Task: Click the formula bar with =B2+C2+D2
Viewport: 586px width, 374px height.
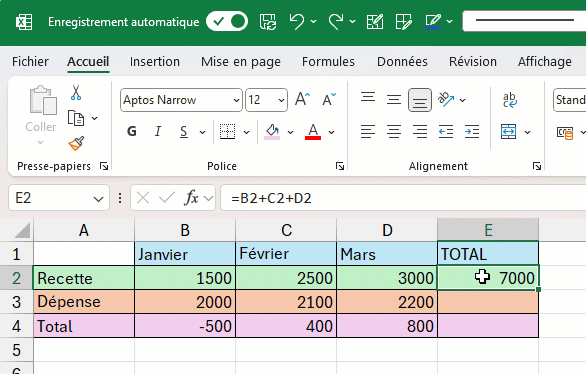Action: click(x=403, y=198)
